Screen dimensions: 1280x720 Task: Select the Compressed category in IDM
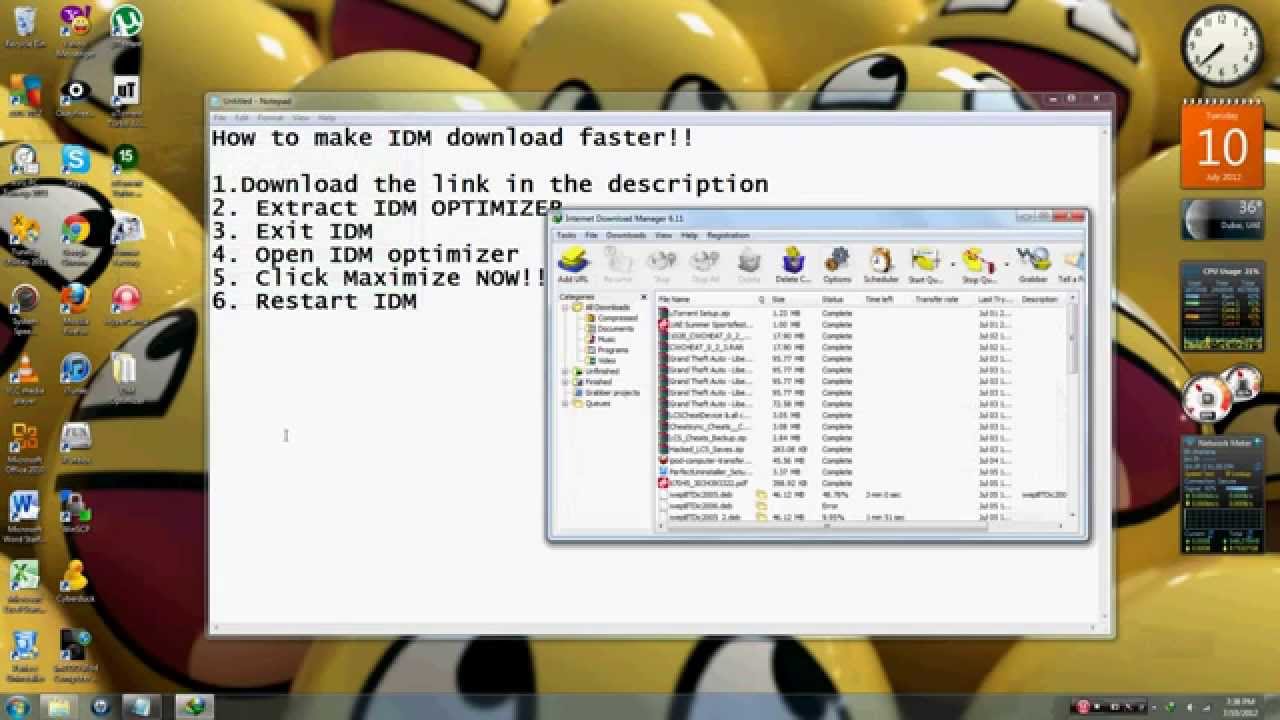(x=617, y=318)
